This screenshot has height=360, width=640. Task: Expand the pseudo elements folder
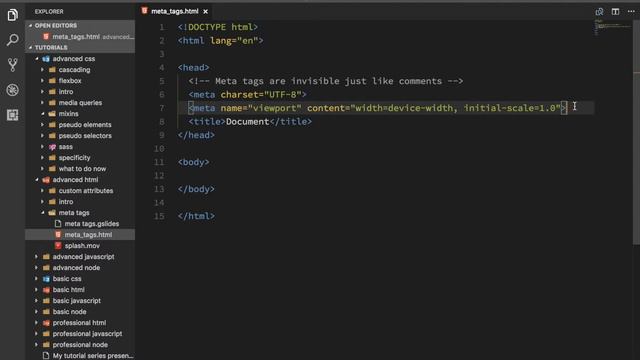42,125
